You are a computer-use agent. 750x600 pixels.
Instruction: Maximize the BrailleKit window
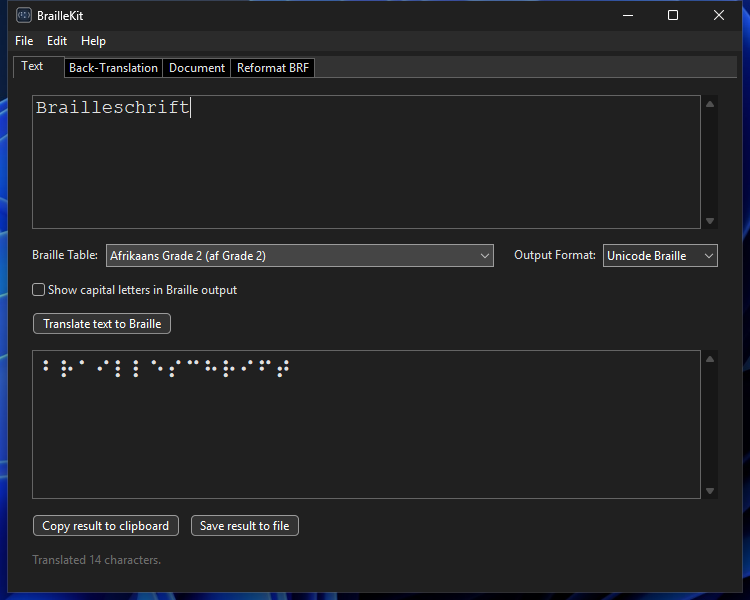(673, 15)
